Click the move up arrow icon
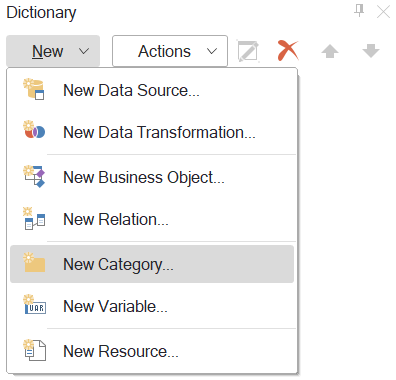The image size is (396, 380). pyautogui.click(x=330, y=51)
